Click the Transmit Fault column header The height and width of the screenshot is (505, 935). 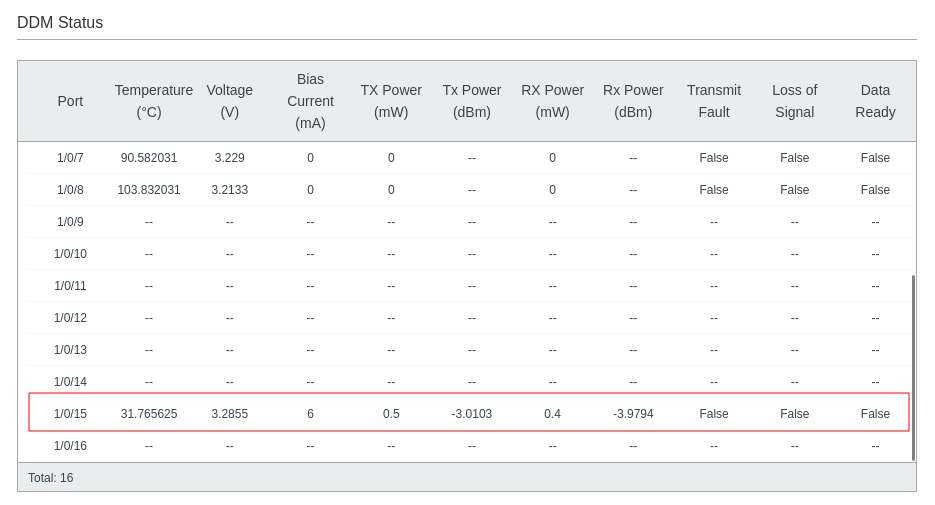coord(713,101)
